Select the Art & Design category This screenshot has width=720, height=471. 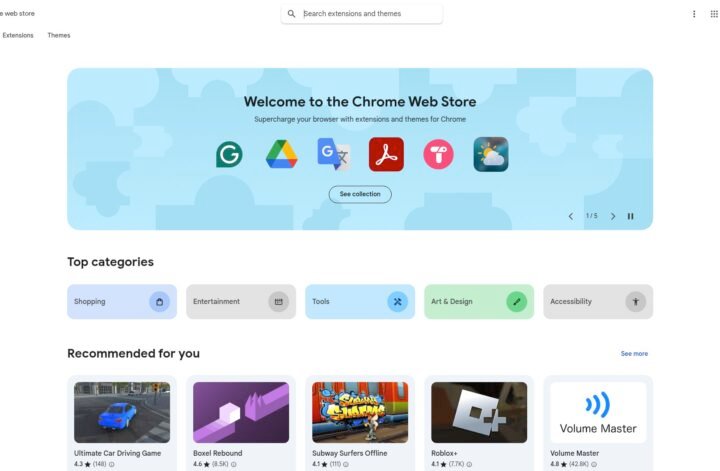click(x=479, y=302)
